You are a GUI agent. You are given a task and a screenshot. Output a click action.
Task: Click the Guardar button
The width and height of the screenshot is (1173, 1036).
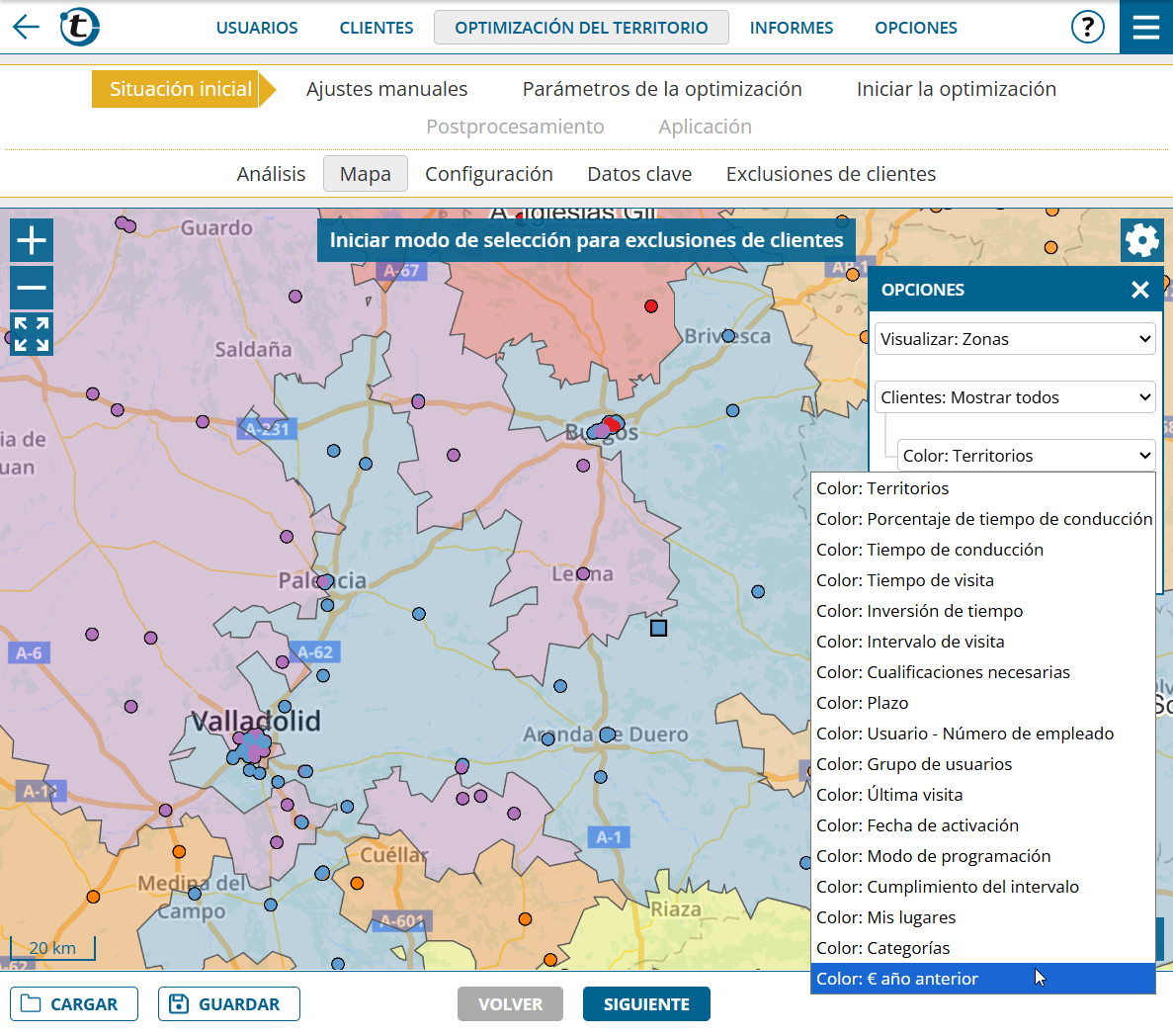point(228,1004)
